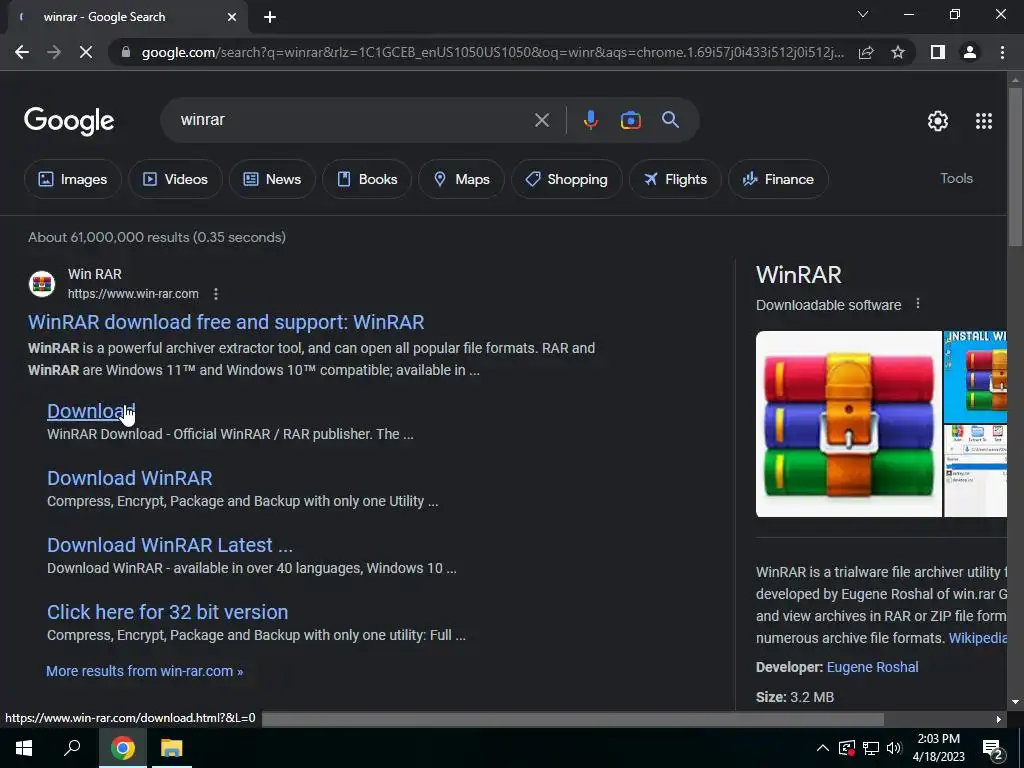Switch to Images results
This screenshot has width=1024, height=768.
[72, 179]
